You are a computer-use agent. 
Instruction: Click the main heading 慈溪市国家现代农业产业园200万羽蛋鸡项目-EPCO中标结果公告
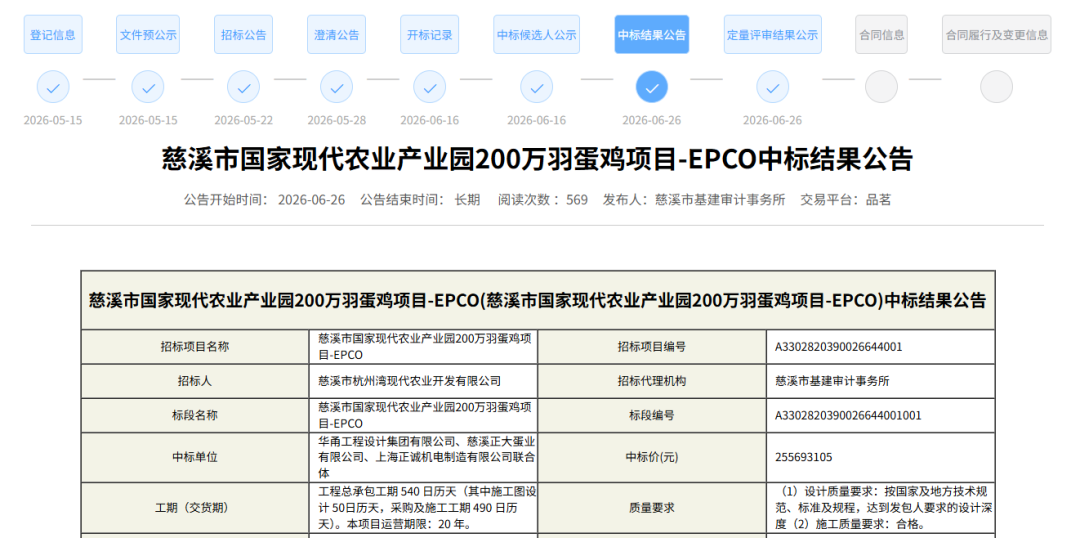coord(537,159)
